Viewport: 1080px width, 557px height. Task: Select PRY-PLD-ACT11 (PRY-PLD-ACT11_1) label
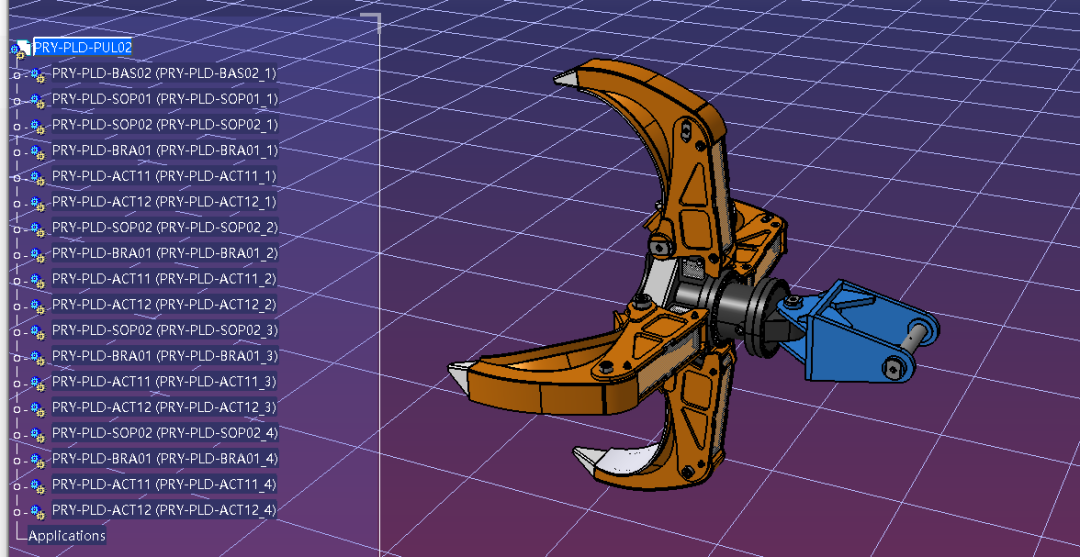pyautogui.click(x=165, y=176)
